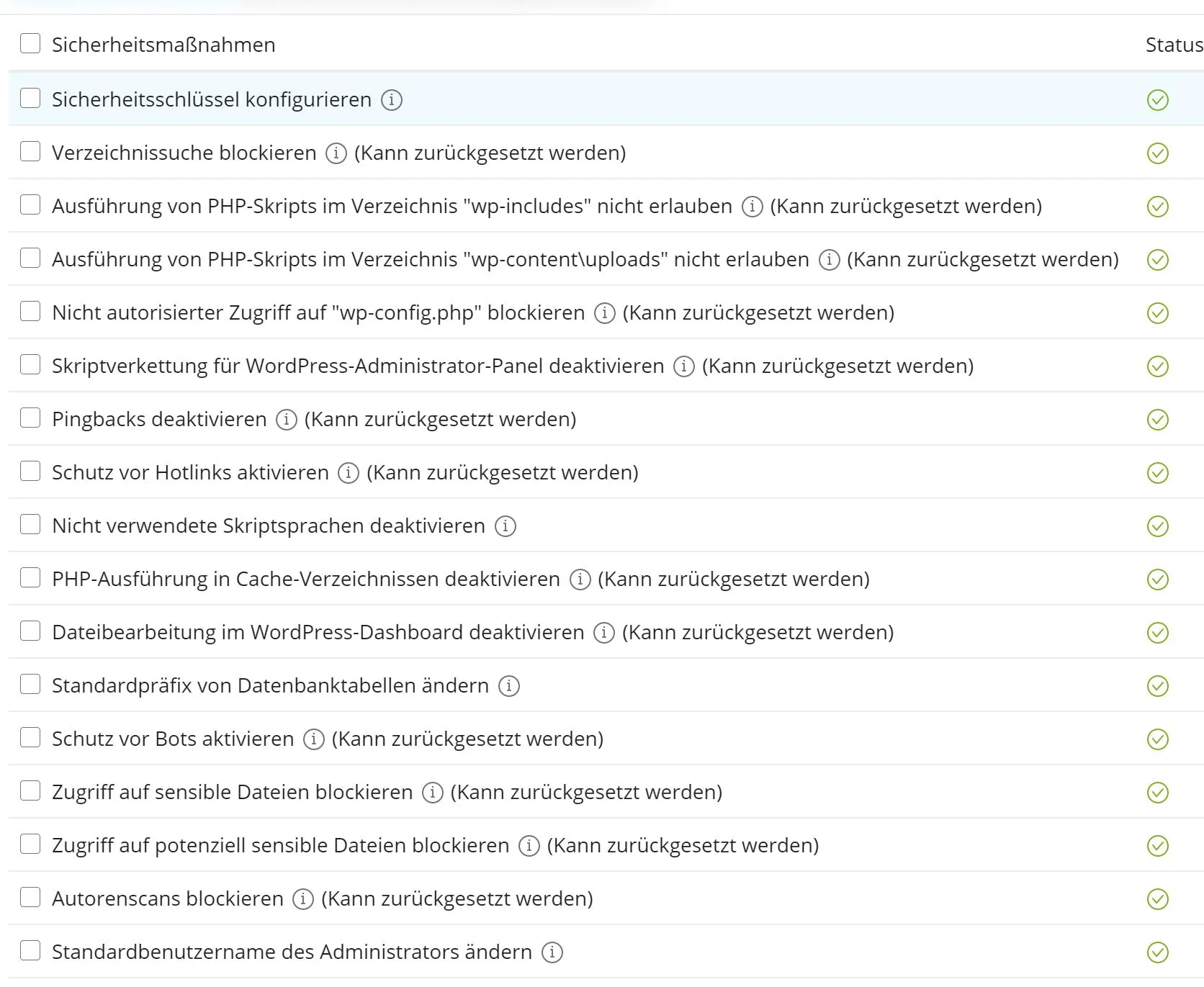The image size is (1204, 987).
Task: Click status checkmark for Nicht verwendete Skriptsprachen
Action: coord(1158,526)
